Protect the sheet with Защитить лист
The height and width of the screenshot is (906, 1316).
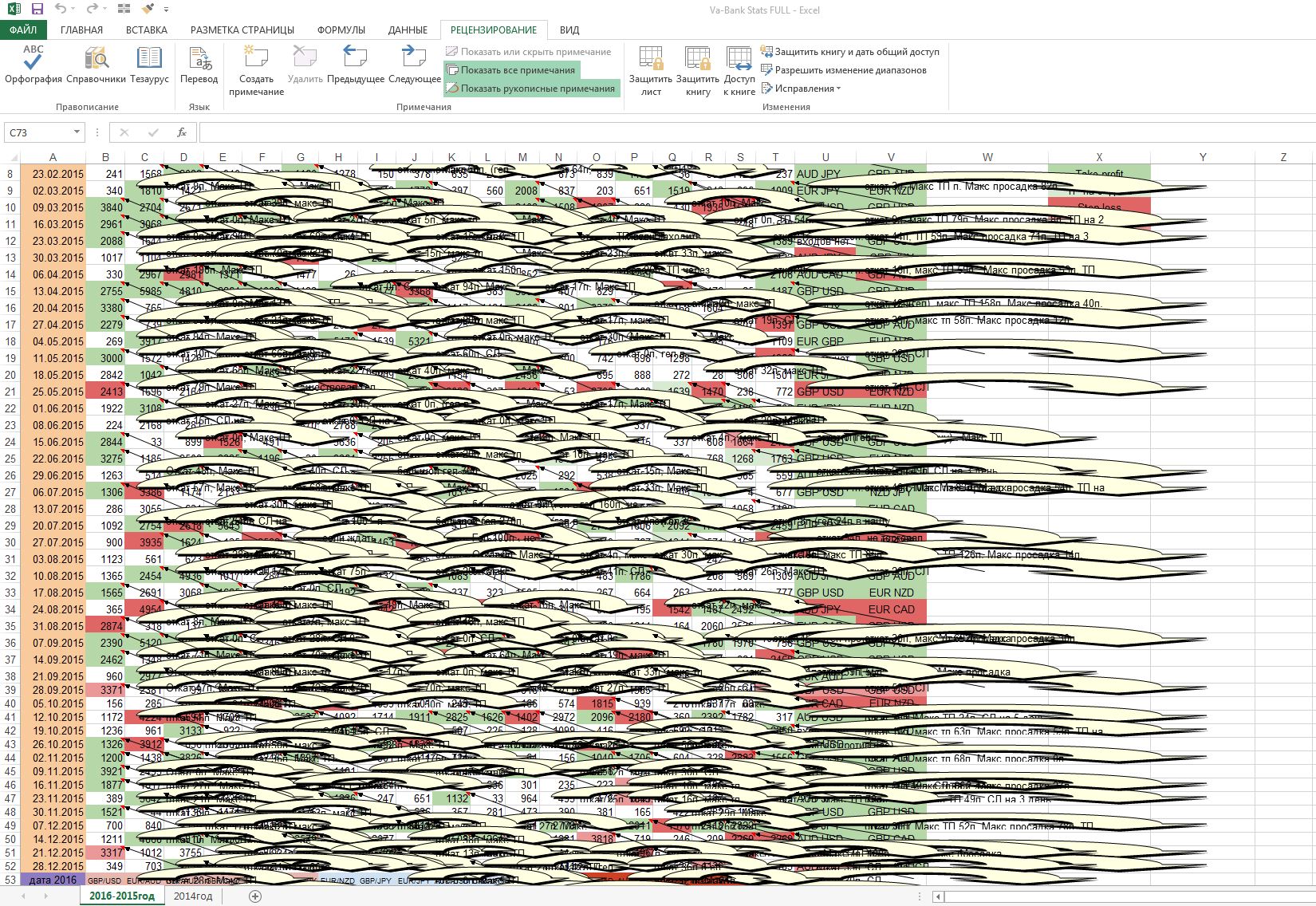[x=651, y=71]
